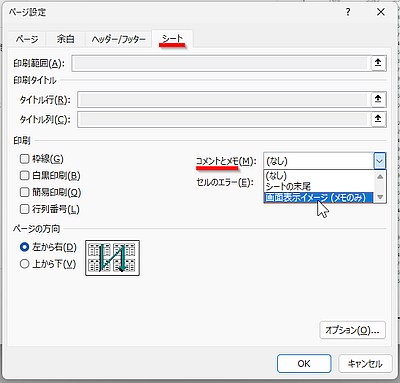
Task: Open オプション button
Action: coord(352,330)
